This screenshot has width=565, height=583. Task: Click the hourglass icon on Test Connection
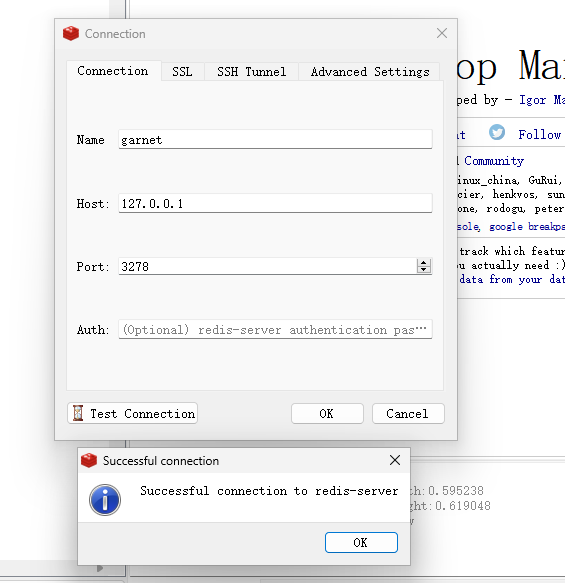click(78, 413)
